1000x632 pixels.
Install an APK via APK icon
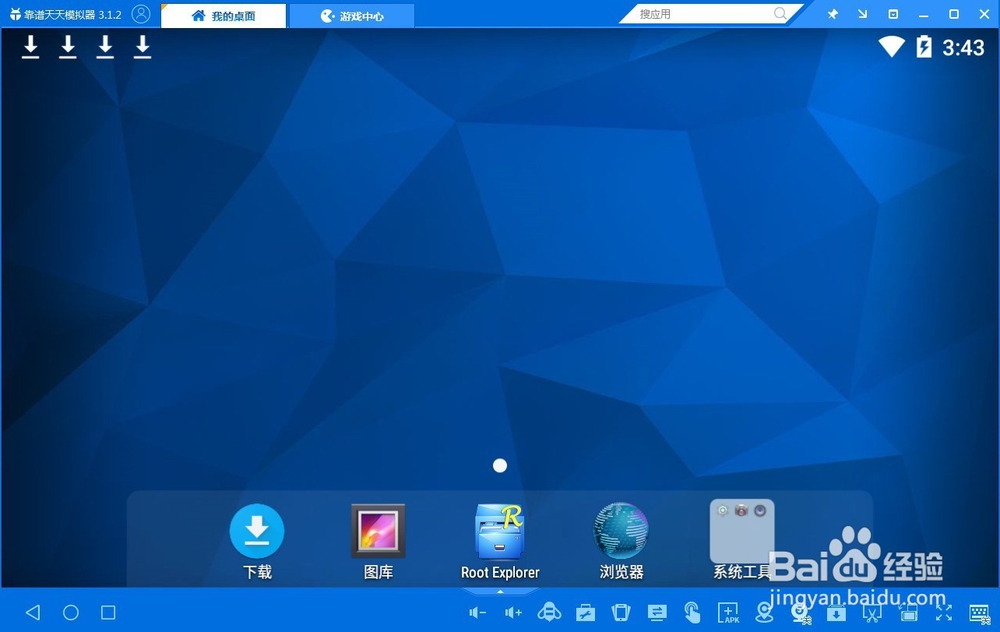(728, 613)
